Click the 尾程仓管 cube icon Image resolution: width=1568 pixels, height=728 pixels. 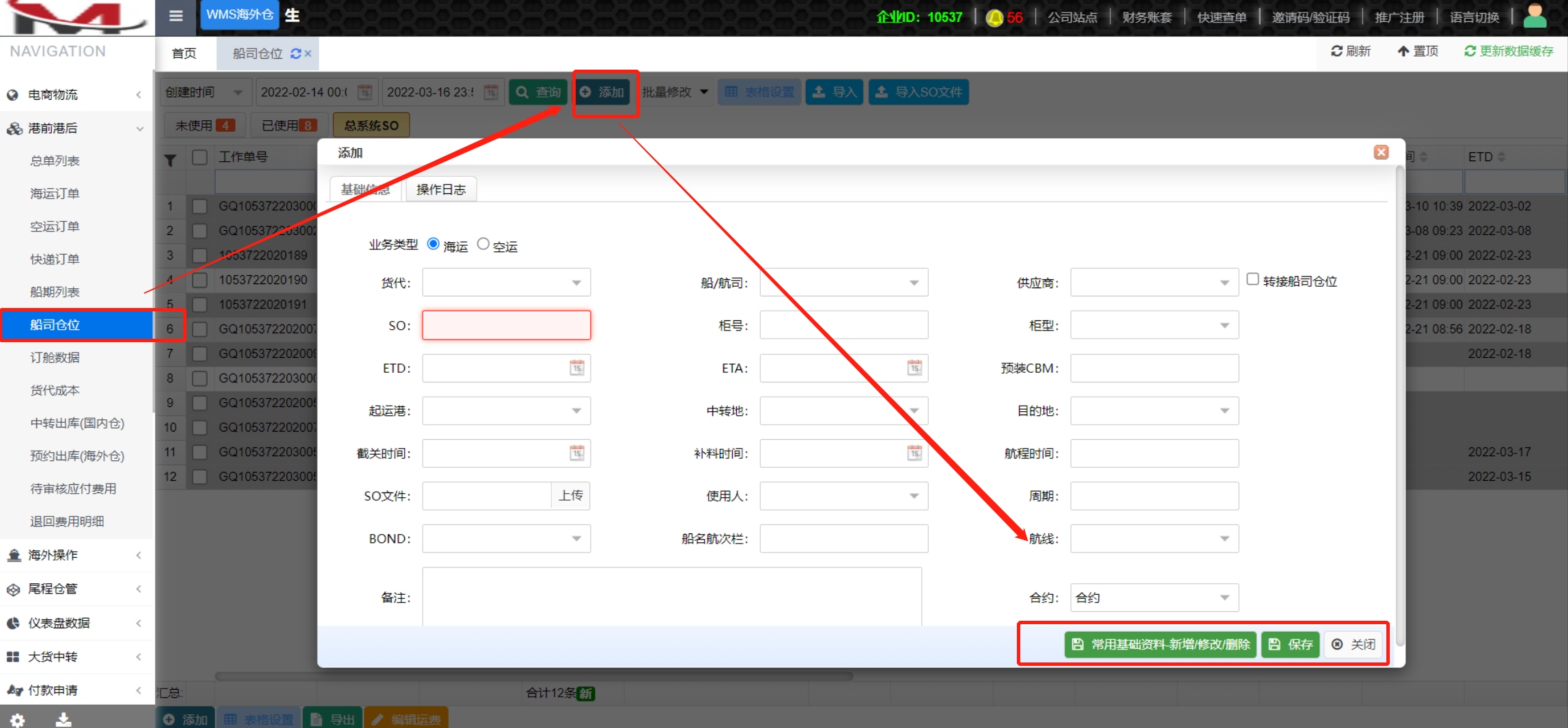pos(13,589)
